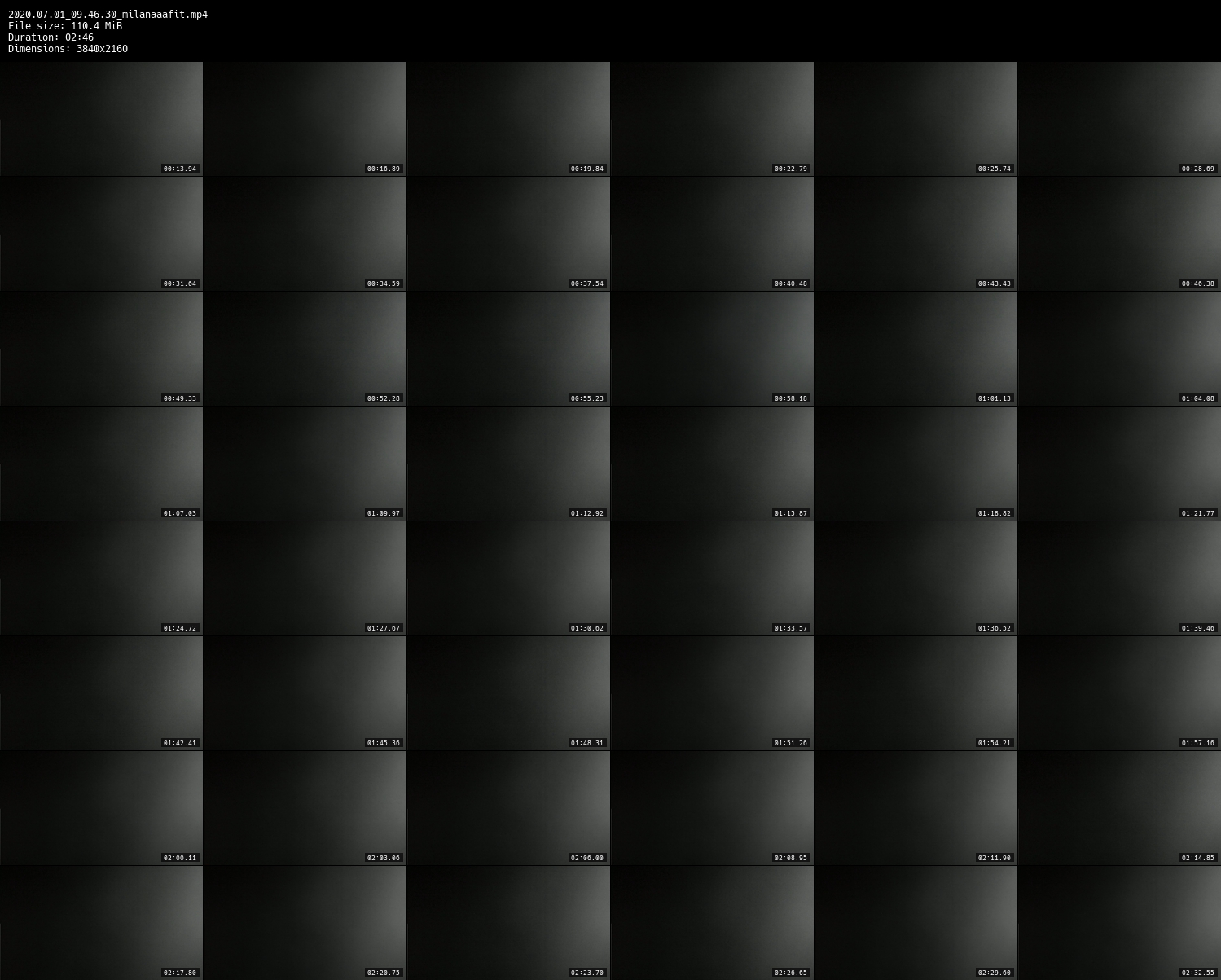Open the thumbnail marked 01:21.77
Viewport: 1221px width, 980px height.
pyautogui.click(x=1119, y=464)
